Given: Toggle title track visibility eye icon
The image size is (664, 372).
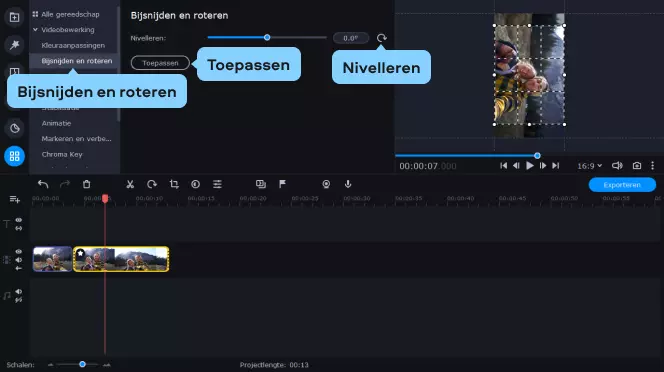Looking at the screenshot, I should (19, 220).
